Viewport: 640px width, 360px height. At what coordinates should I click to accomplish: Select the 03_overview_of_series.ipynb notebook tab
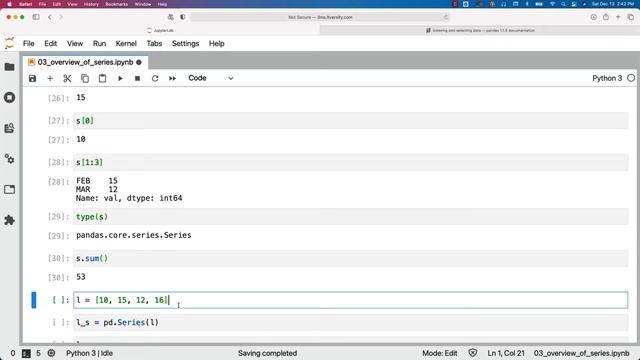tap(85, 62)
